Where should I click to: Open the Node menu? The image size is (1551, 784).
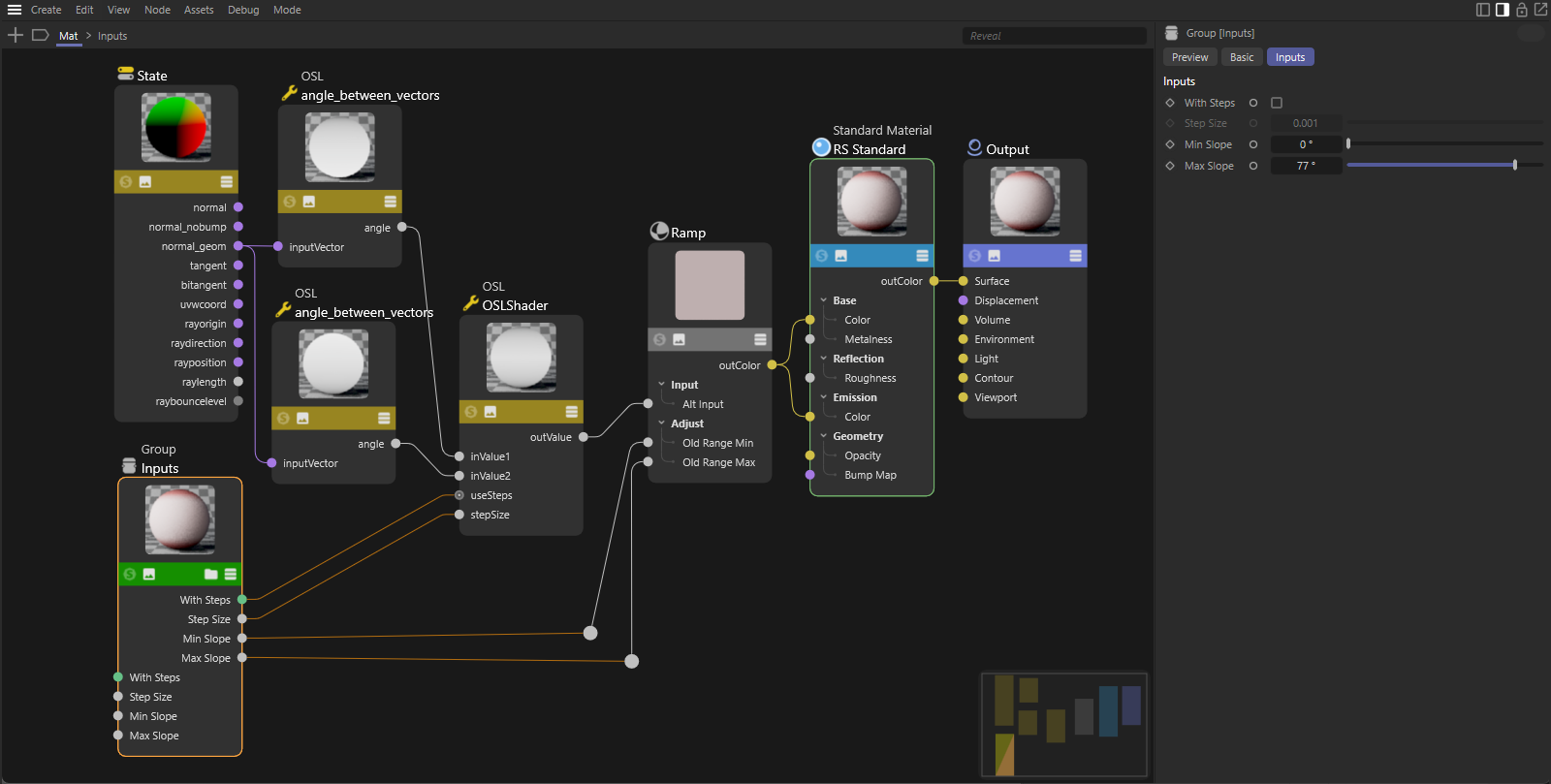[157, 10]
